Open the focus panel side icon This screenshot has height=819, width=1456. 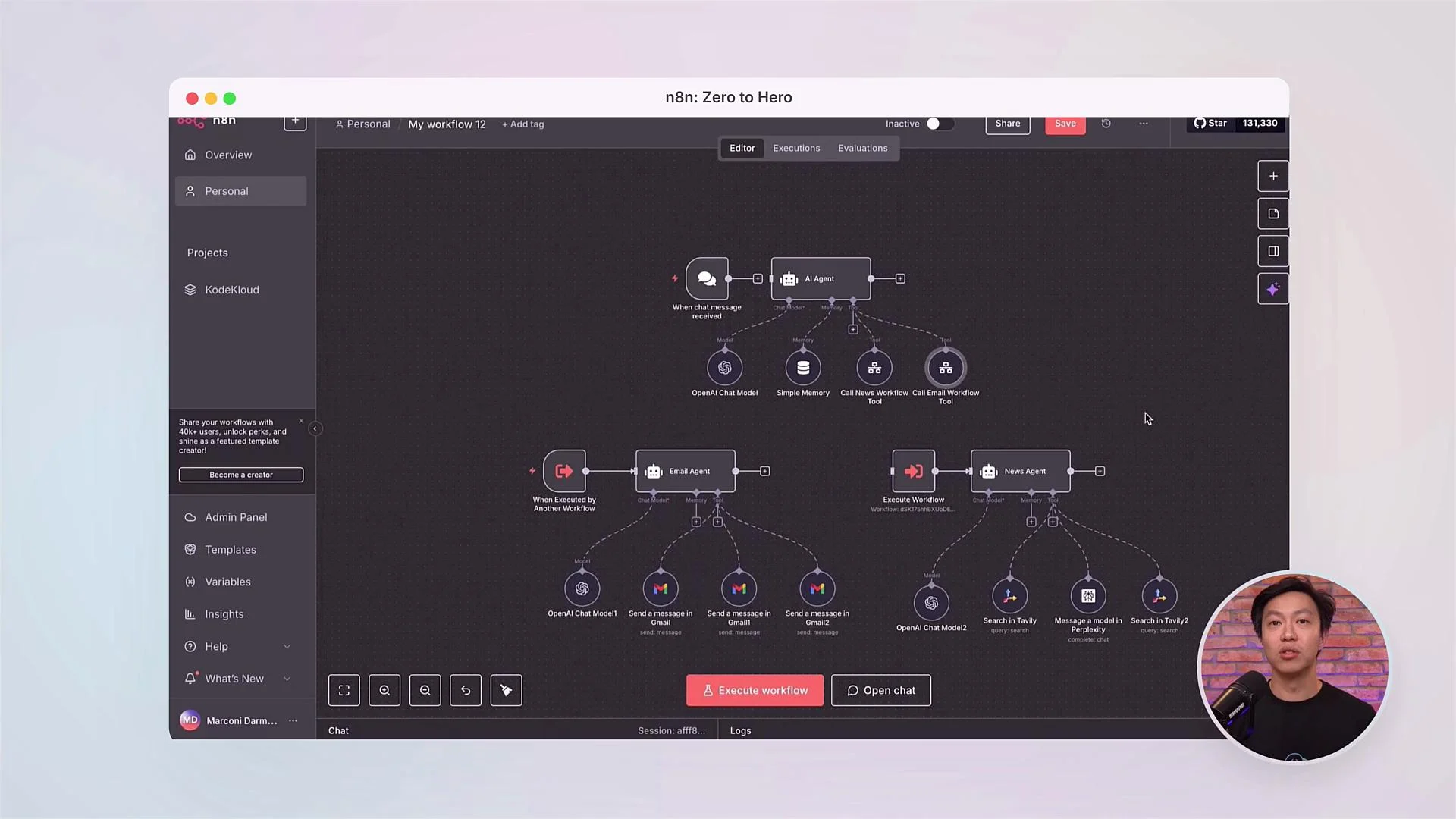point(1273,251)
